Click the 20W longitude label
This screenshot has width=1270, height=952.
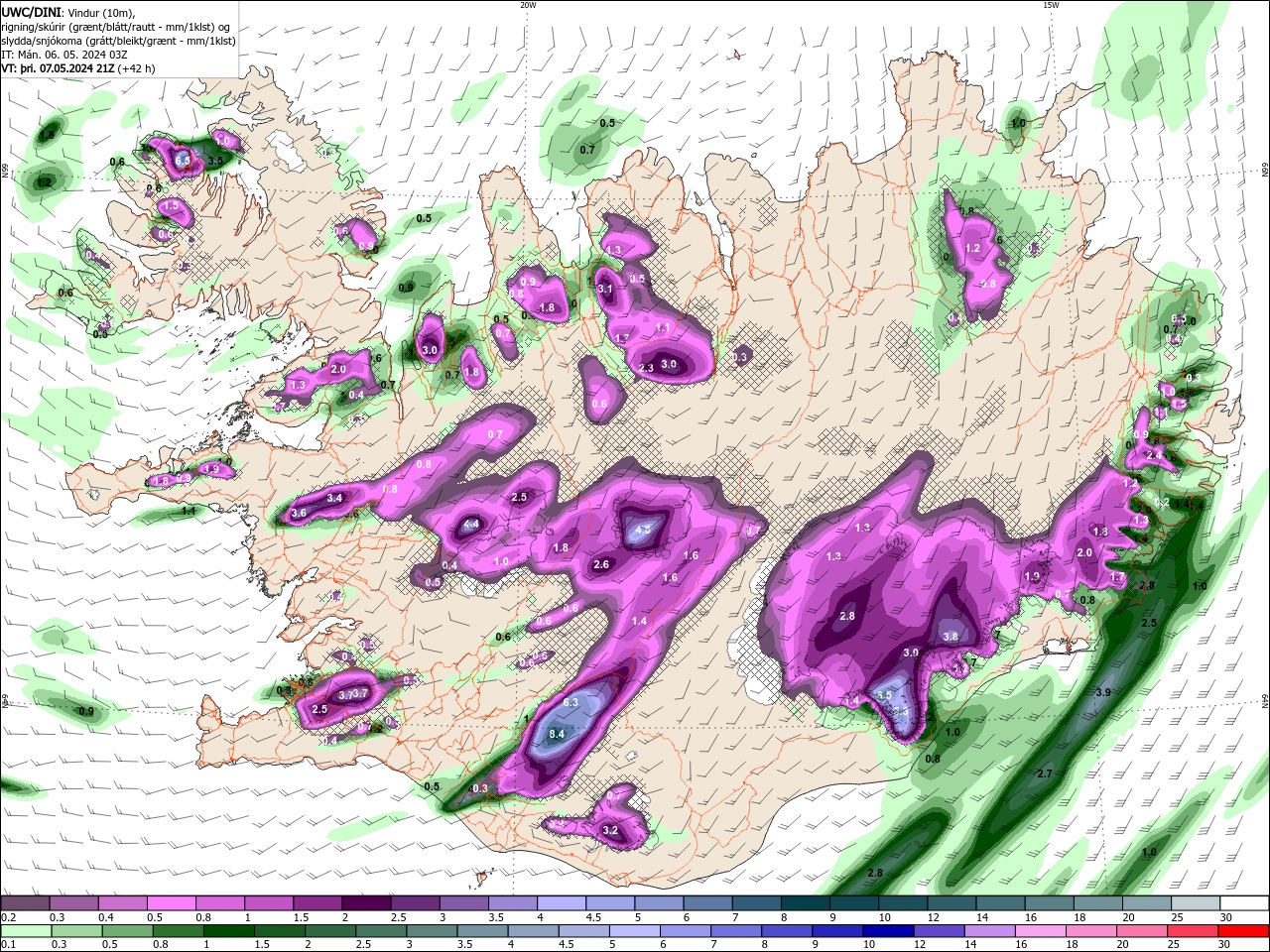(x=528, y=5)
